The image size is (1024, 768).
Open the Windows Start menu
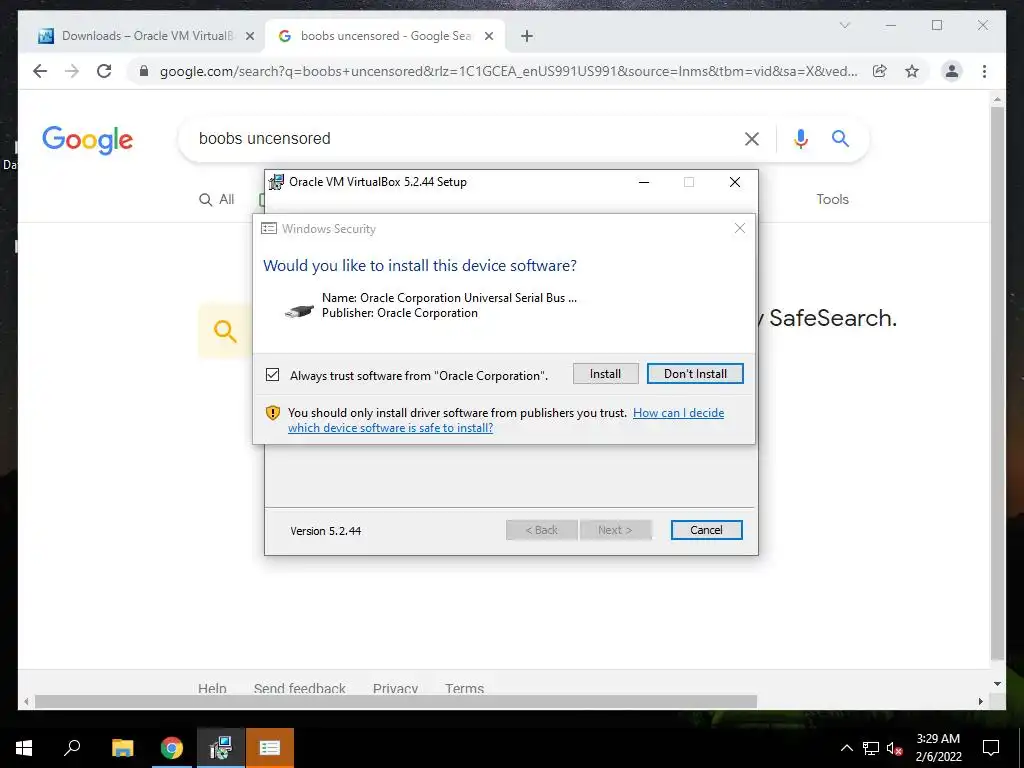coord(24,748)
